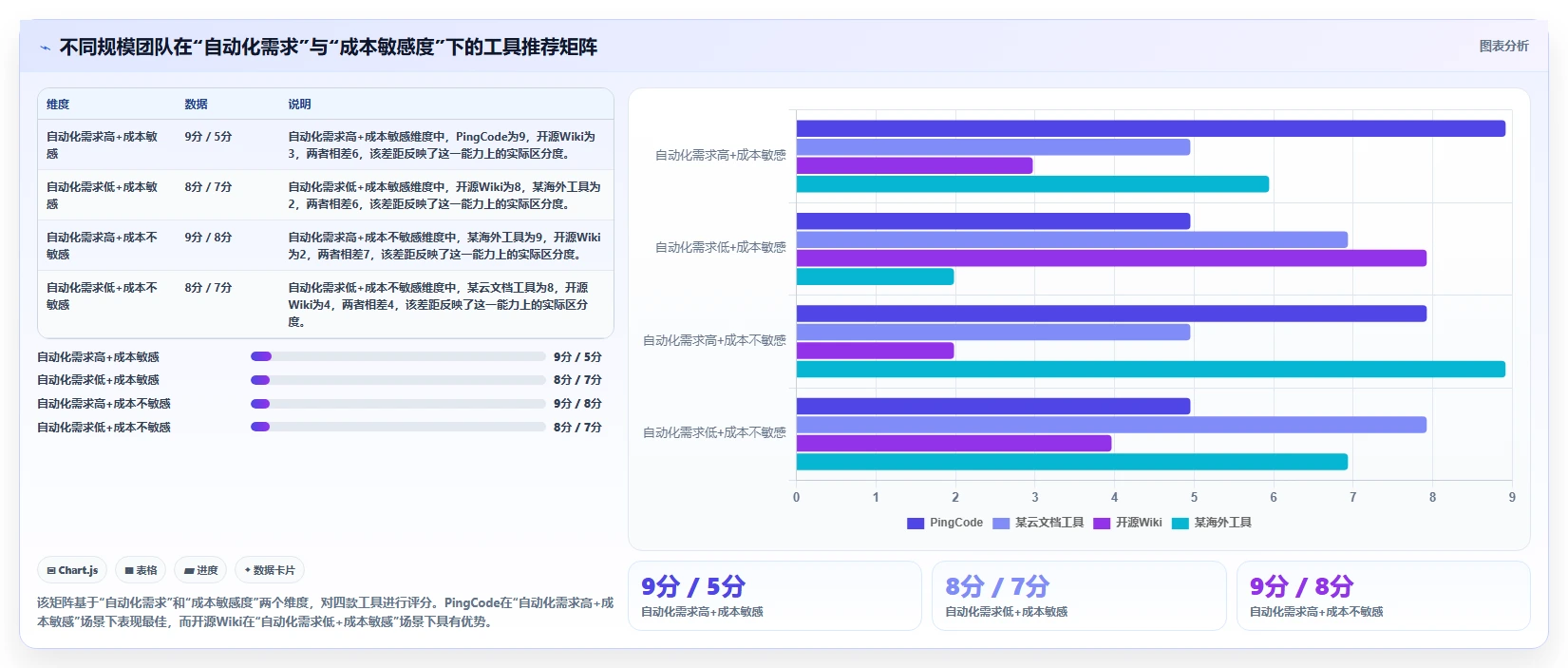Screen dimensions: 1568x668
Task: Click the score 9分 / 8分 beside third progress bar
Action: tap(577, 404)
